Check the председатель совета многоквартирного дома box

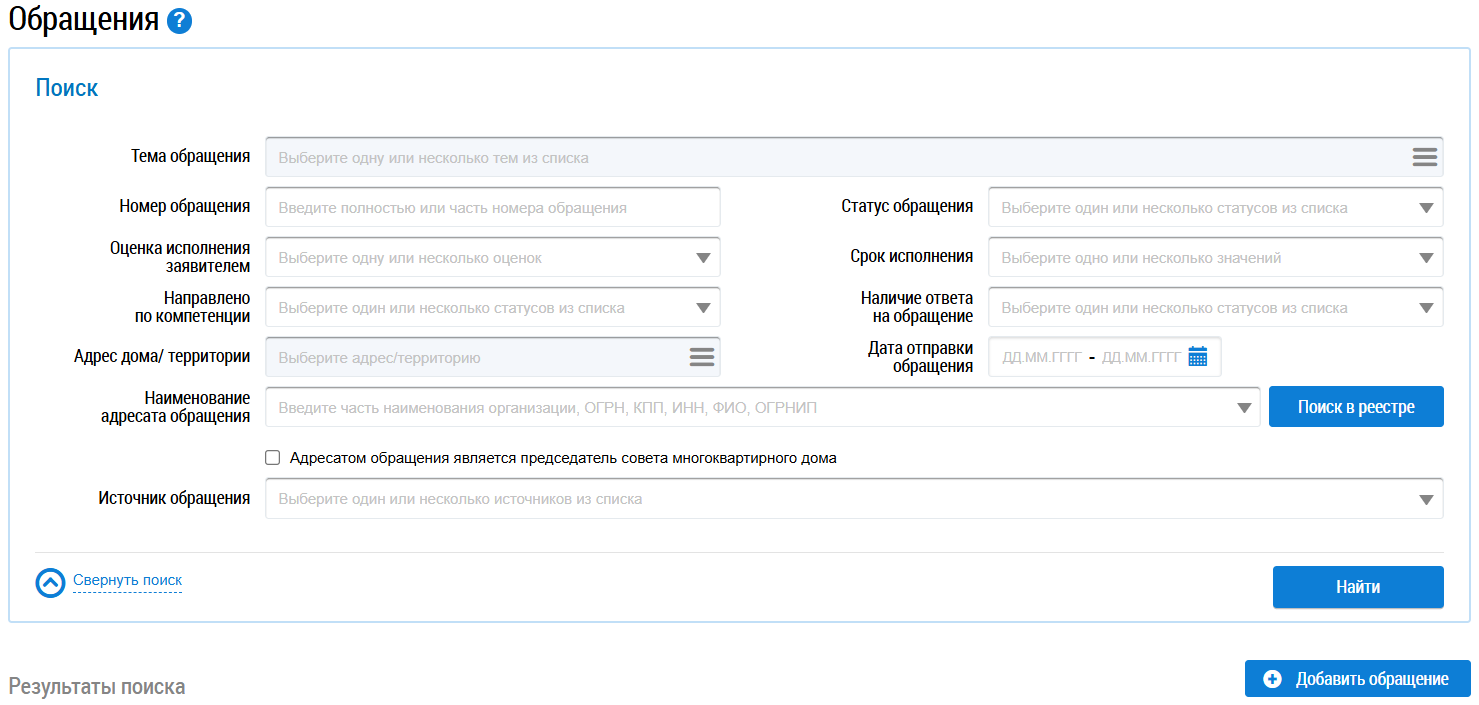tap(272, 458)
